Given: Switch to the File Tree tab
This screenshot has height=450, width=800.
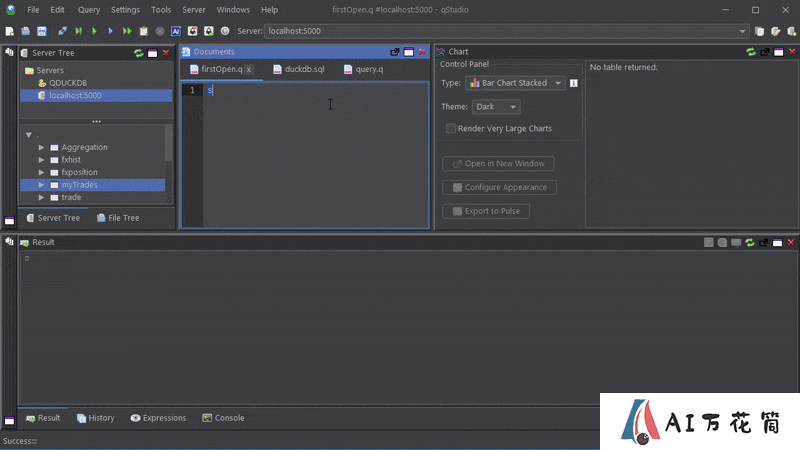Looking at the screenshot, I should click(118, 218).
